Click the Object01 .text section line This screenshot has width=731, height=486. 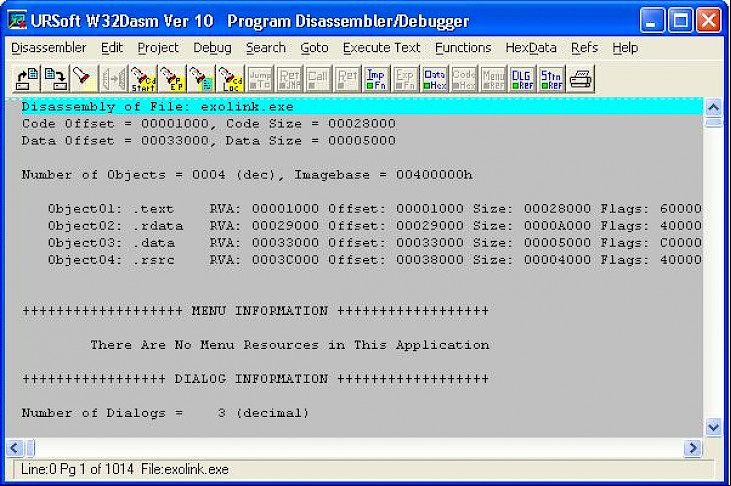coord(374,208)
